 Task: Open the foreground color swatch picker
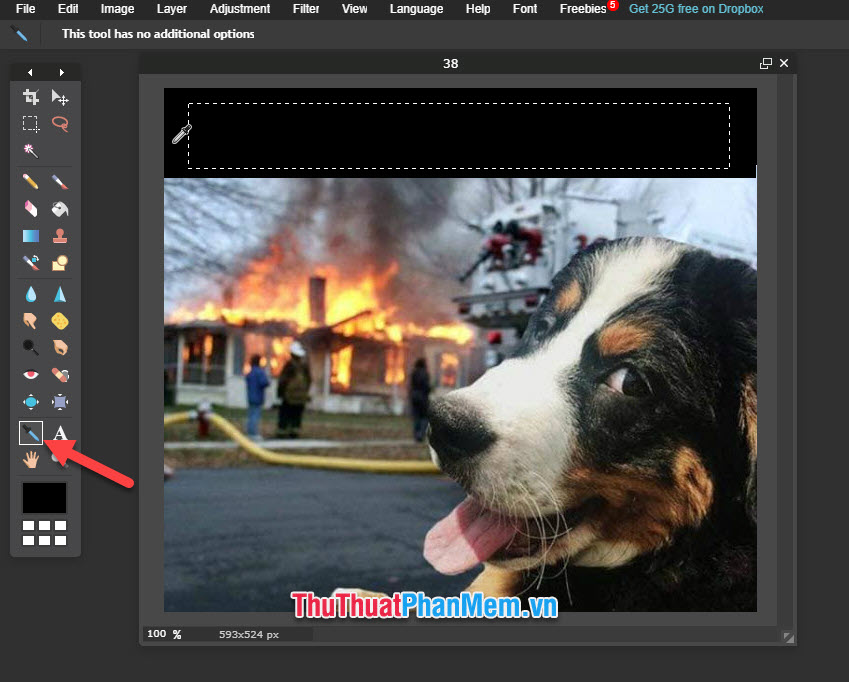(x=44, y=497)
